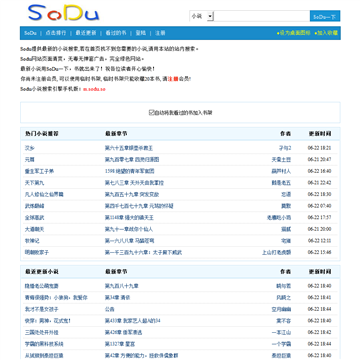360x360 pixels.
Task: Click the 设为桌面图标 link
Action: 294,33
